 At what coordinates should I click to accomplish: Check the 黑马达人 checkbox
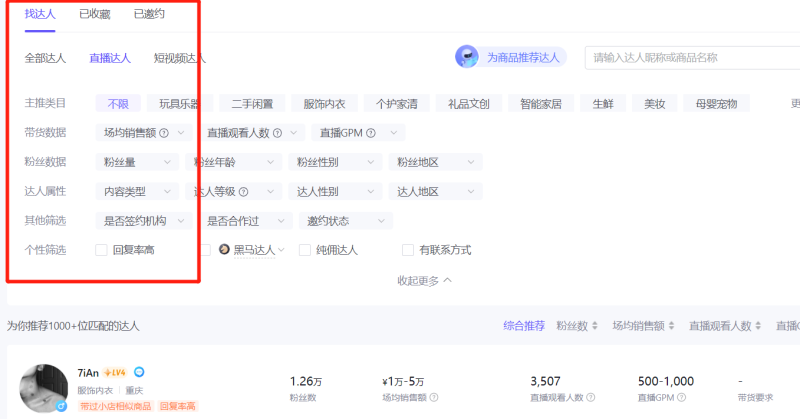[205, 250]
